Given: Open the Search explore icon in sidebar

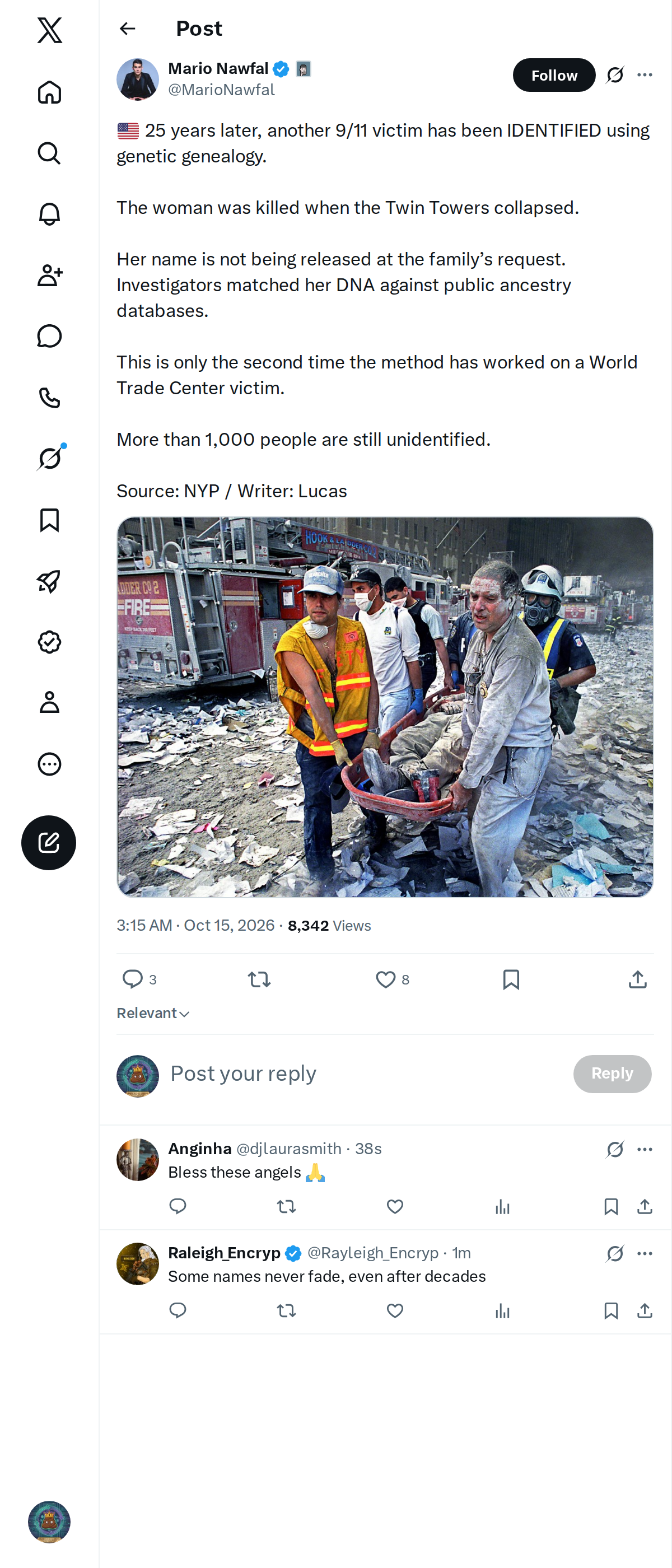Looking at the screenshot, I should [x=49, y=153].
